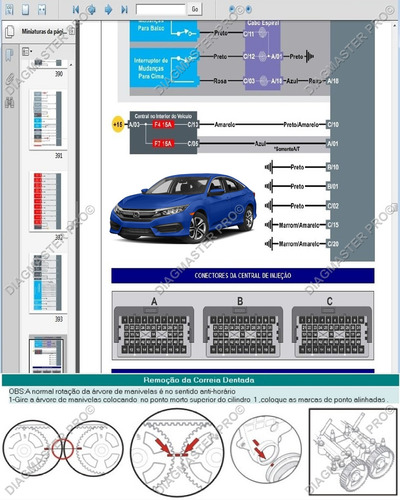400x500 pixels.
Task: Click the page thumbnails panel icon
Action: tap(10, 32)
